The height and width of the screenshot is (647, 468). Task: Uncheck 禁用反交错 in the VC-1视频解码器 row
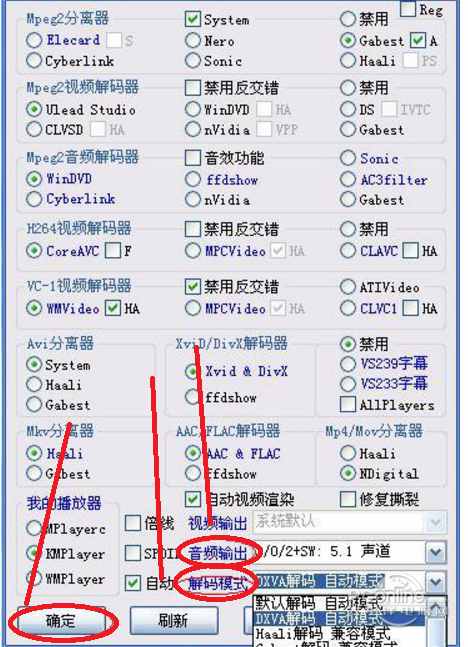[192, 287]
